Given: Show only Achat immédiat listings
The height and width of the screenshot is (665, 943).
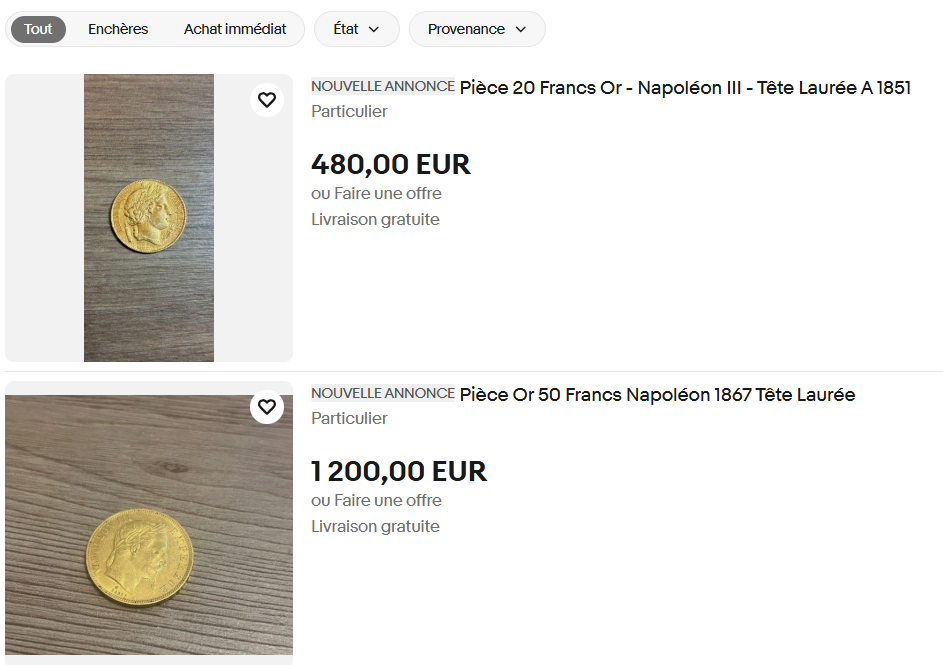Looking at the screenshot, I should (235, 29).
